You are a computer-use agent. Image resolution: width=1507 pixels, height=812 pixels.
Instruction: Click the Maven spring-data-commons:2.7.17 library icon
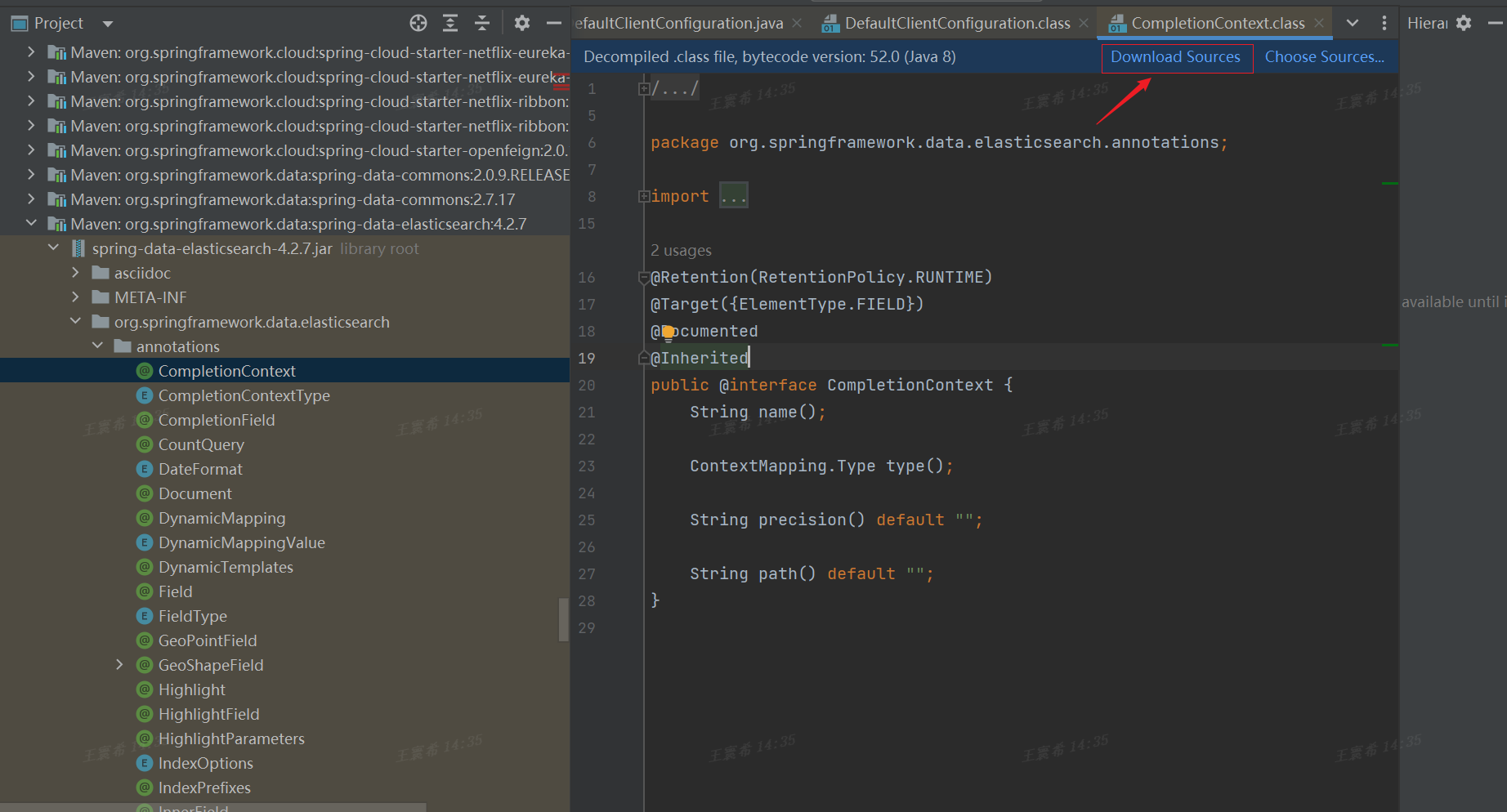56,199
